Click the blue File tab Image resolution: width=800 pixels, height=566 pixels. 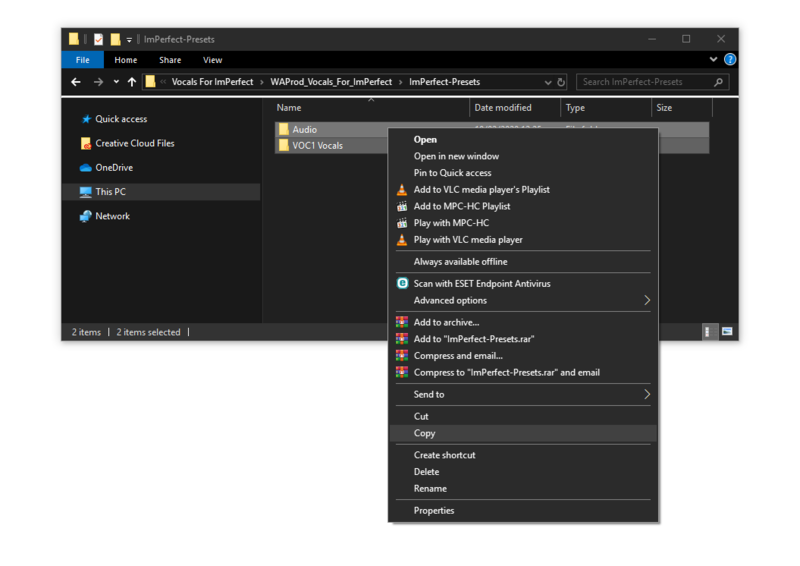(83, 60)
